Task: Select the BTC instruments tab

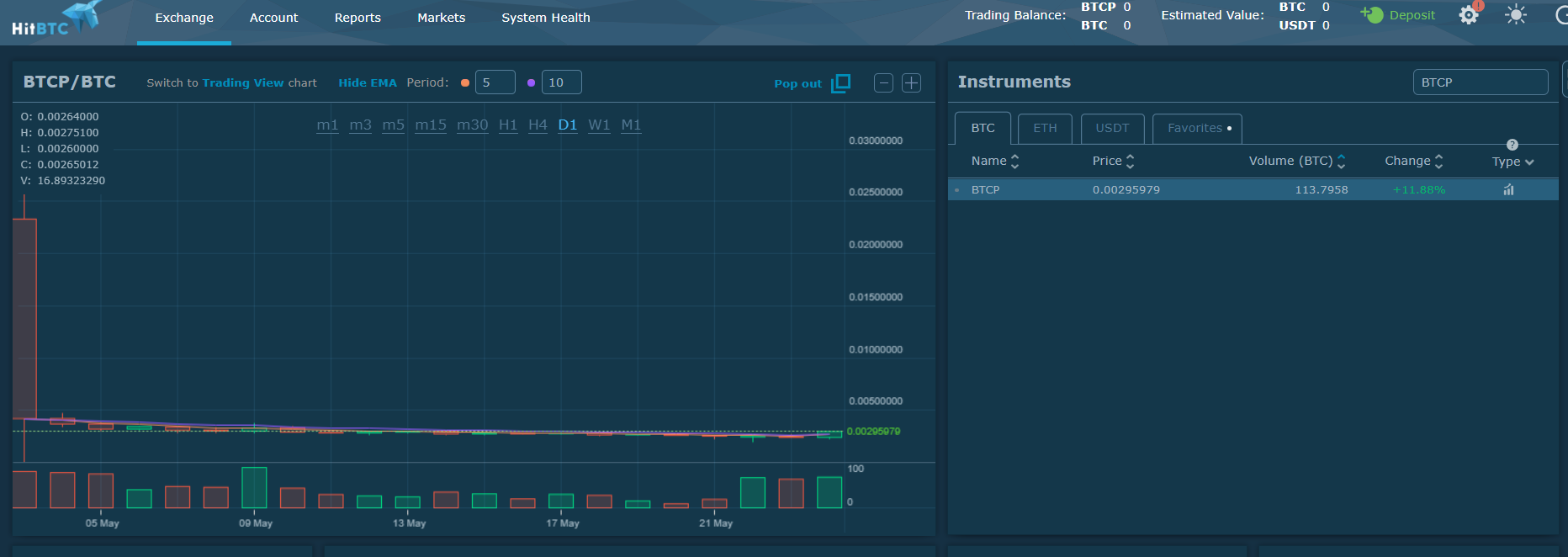Action: click(x=983, y=129)
